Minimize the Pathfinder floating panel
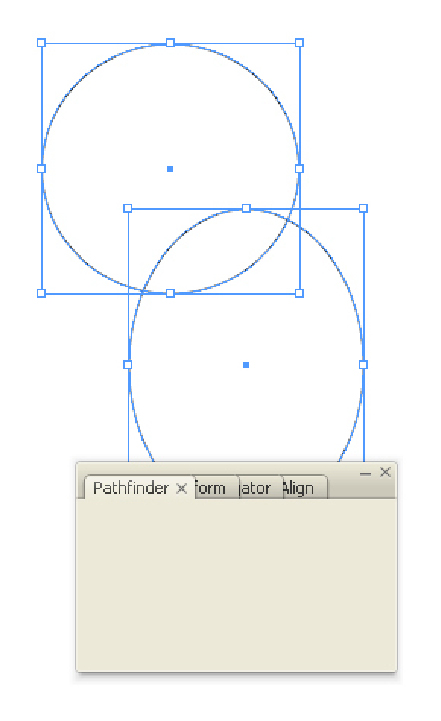The image size is (441, 721). [365, 473]
